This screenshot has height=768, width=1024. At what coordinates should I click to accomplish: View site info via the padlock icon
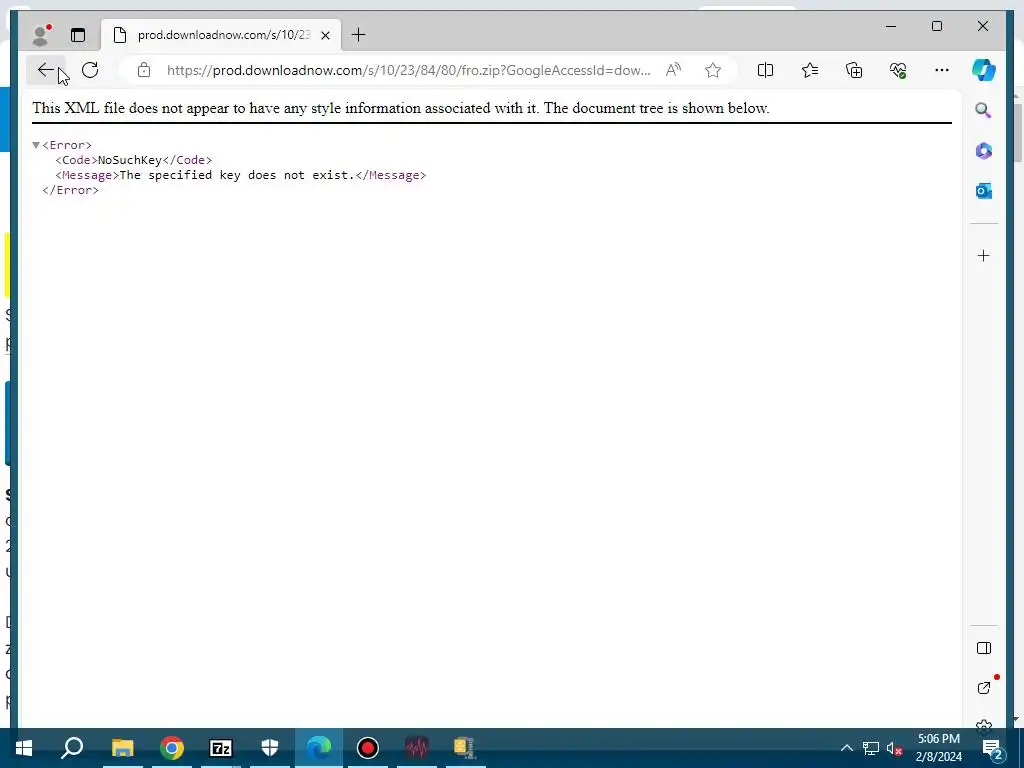pos(144,70)
